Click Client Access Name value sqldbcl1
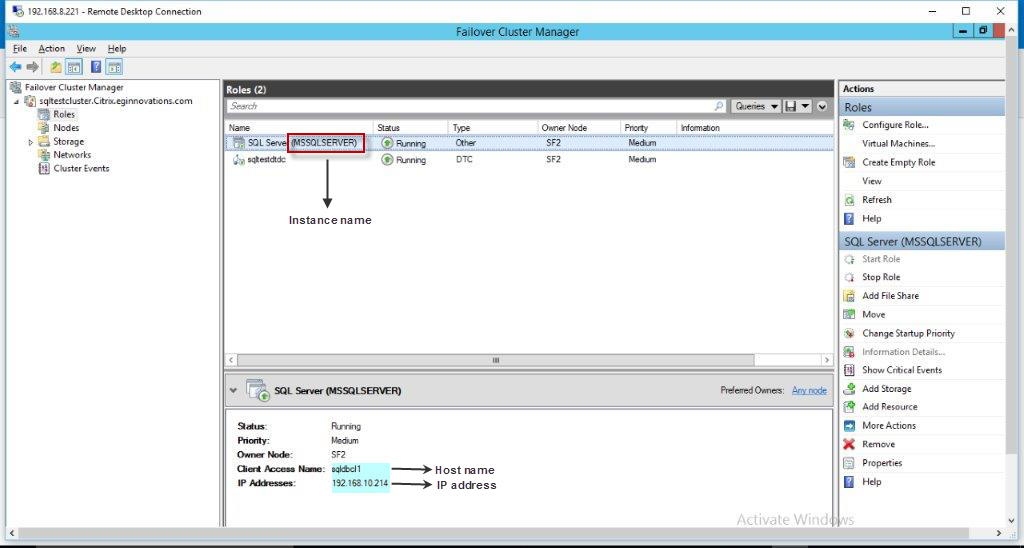The image size is (1024, 548). click(346, 469)
